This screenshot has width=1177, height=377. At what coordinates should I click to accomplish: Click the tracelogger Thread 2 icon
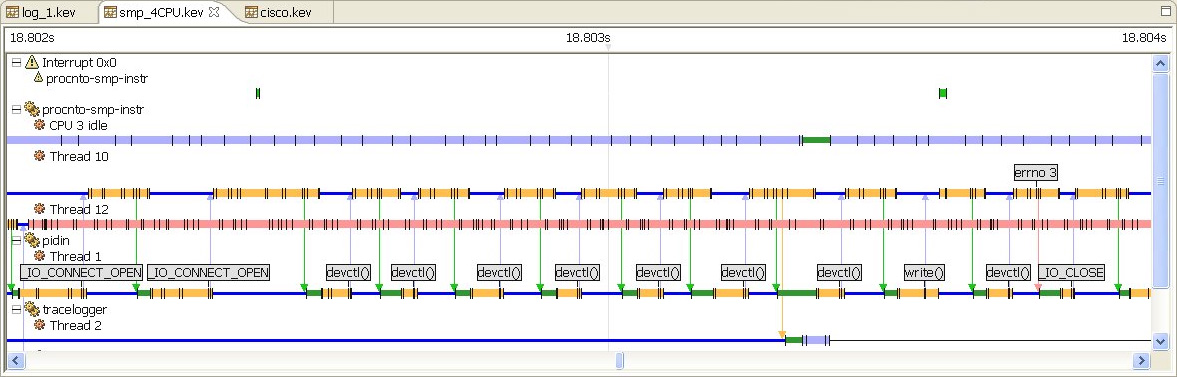click(x=40, y=325)
